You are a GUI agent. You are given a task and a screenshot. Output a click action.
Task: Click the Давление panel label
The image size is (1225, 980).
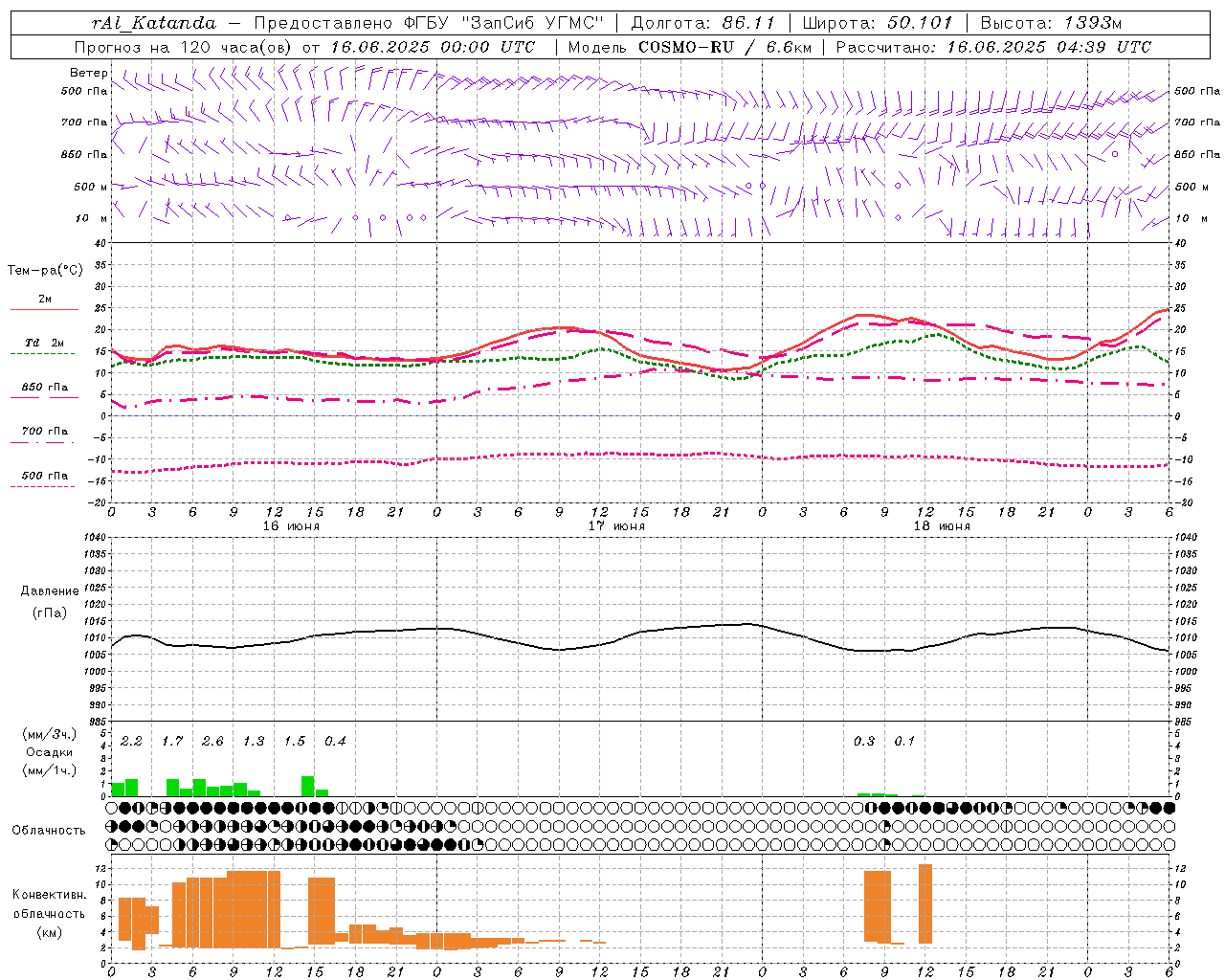(50, 591)
